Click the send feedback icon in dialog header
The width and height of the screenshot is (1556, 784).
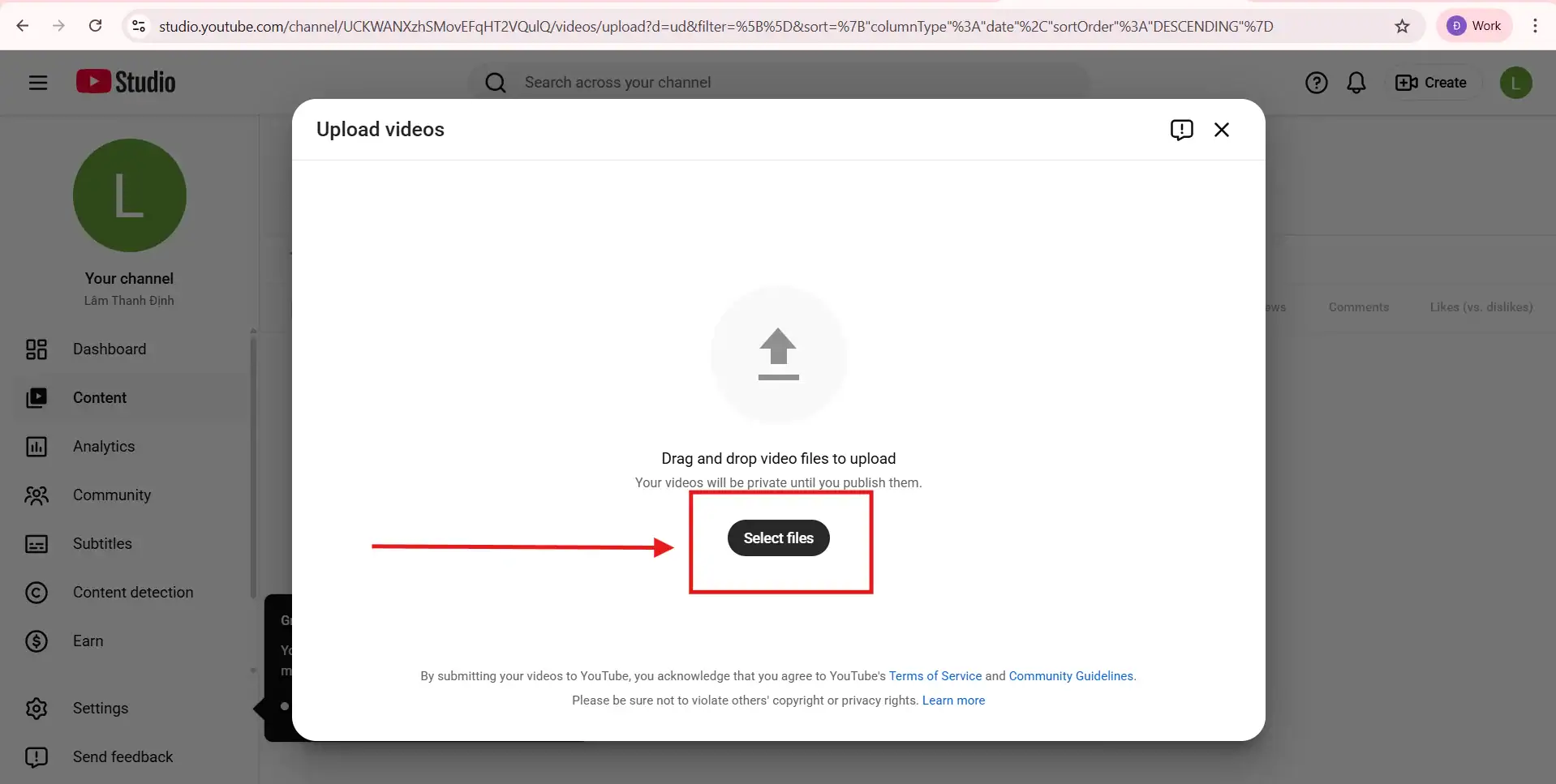pos(1181,130)
